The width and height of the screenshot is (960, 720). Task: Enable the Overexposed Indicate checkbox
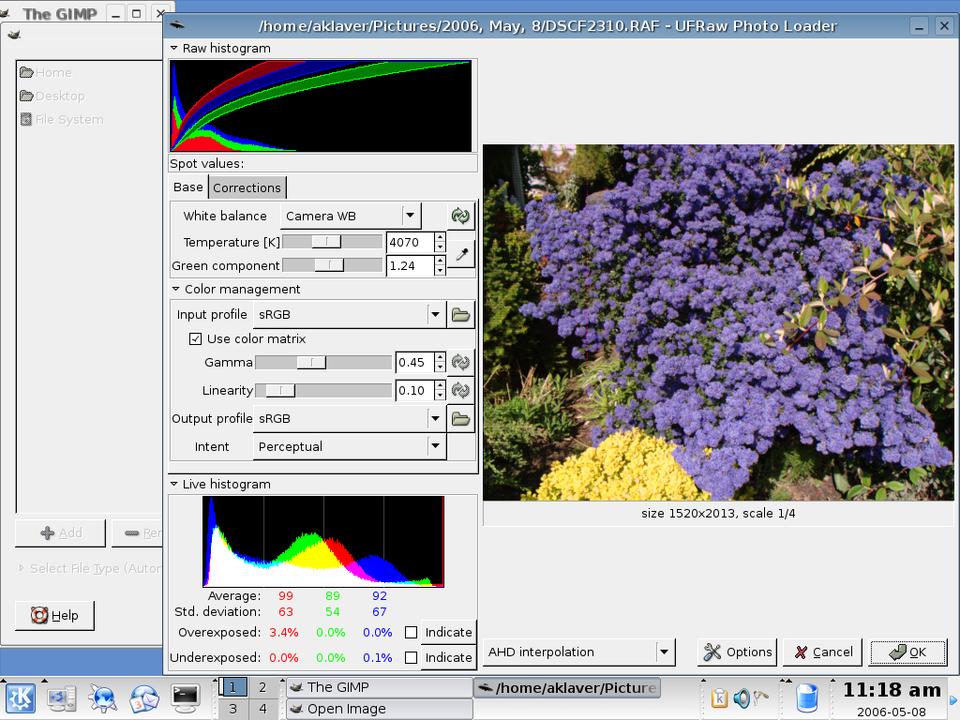[411, 632]
